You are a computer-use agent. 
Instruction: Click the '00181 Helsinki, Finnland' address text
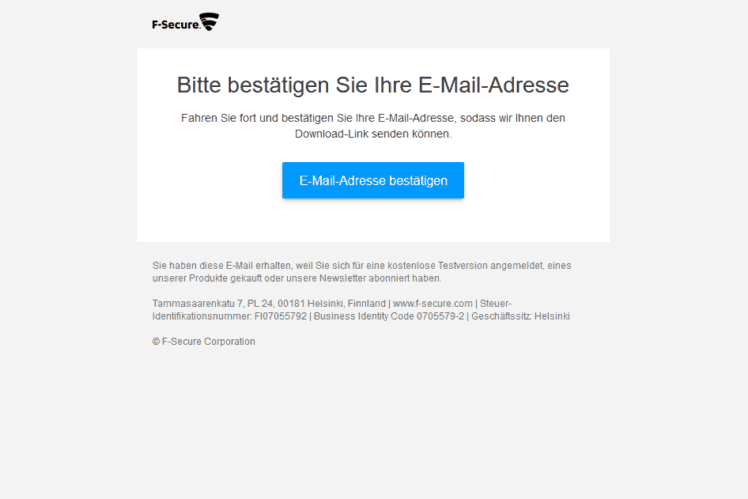(x=332, y=303)
